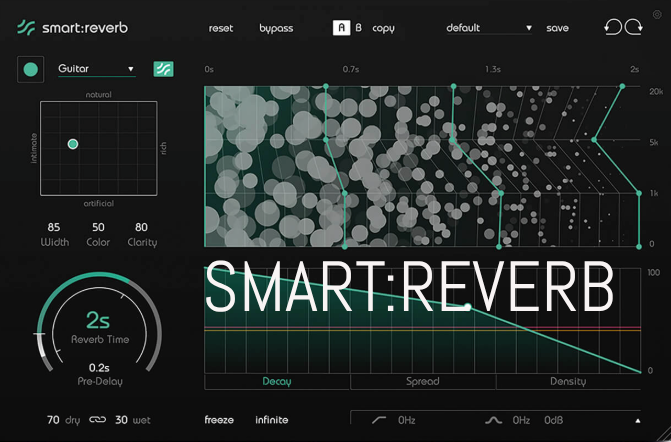Click the 'artificial' label below the XY pad
The height and width of the screenshot is (442, 671).
pyautogui.click(x=98, y=203)
